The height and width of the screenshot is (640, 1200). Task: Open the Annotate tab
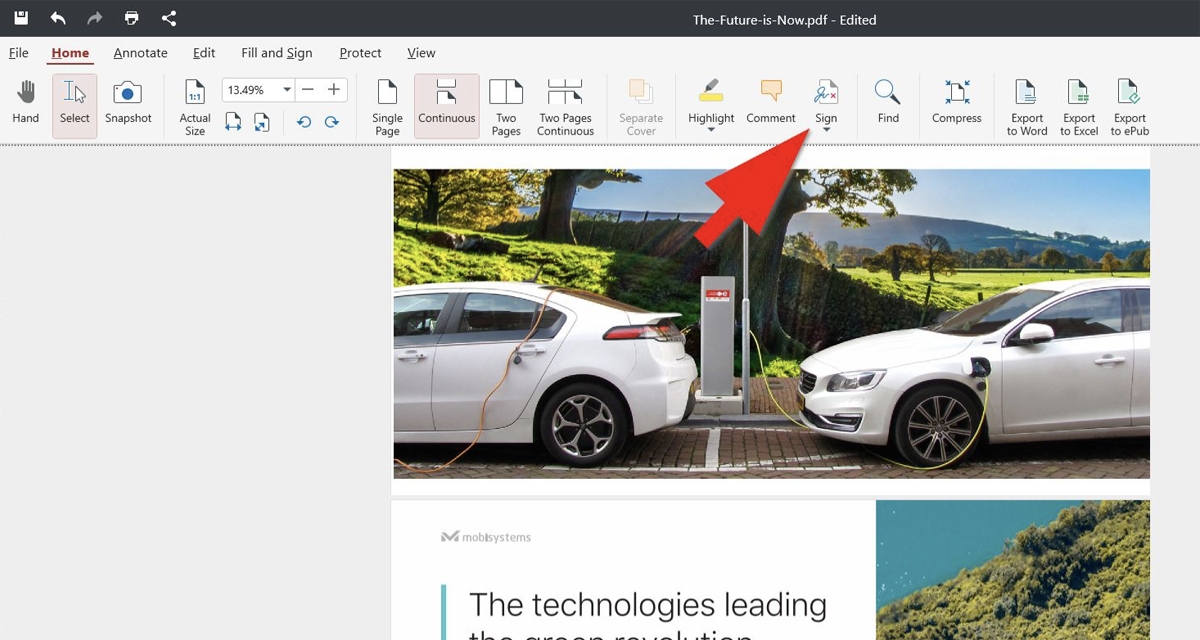coord(140,53)
